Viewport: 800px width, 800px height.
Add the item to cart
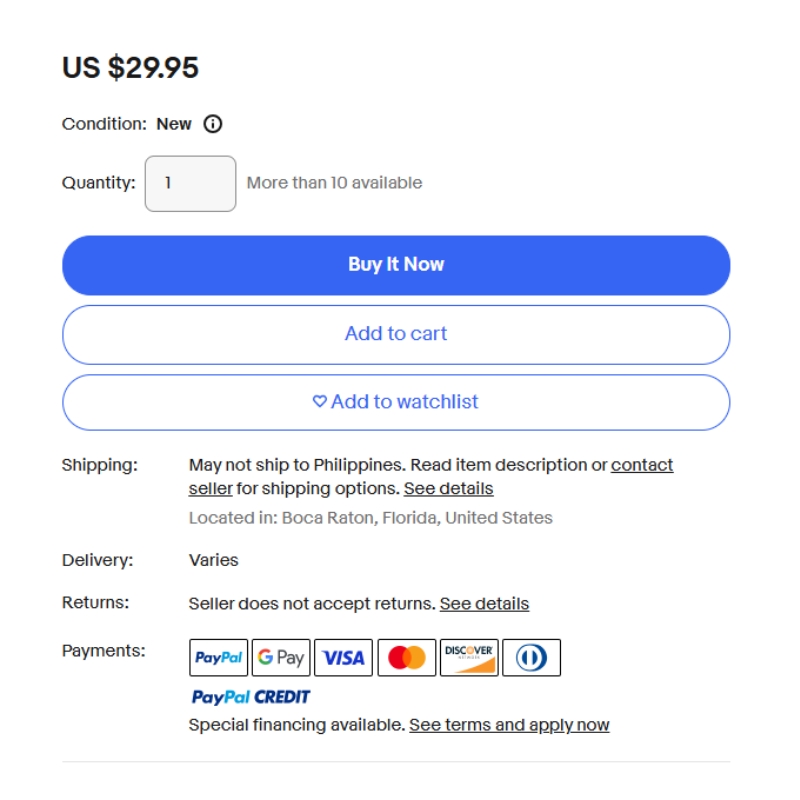click(x=396, y=334)
